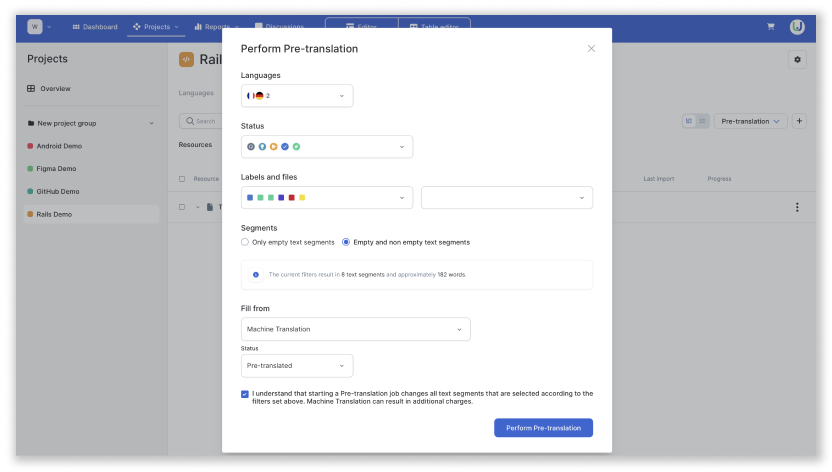Click the French flag icon
Screen dimensions: 832x472
(x=250, y=96)
